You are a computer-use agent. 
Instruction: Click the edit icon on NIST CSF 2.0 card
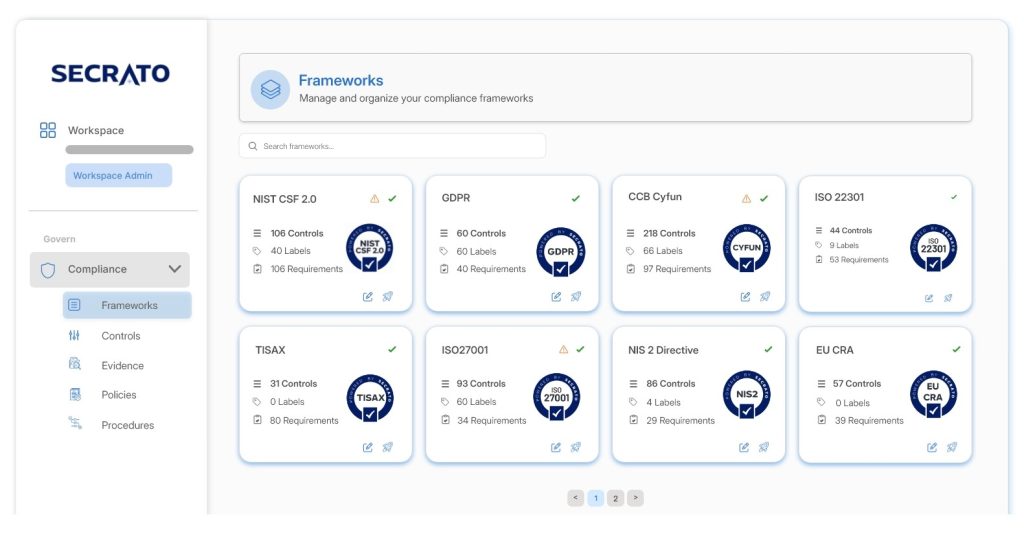(368, 297)
